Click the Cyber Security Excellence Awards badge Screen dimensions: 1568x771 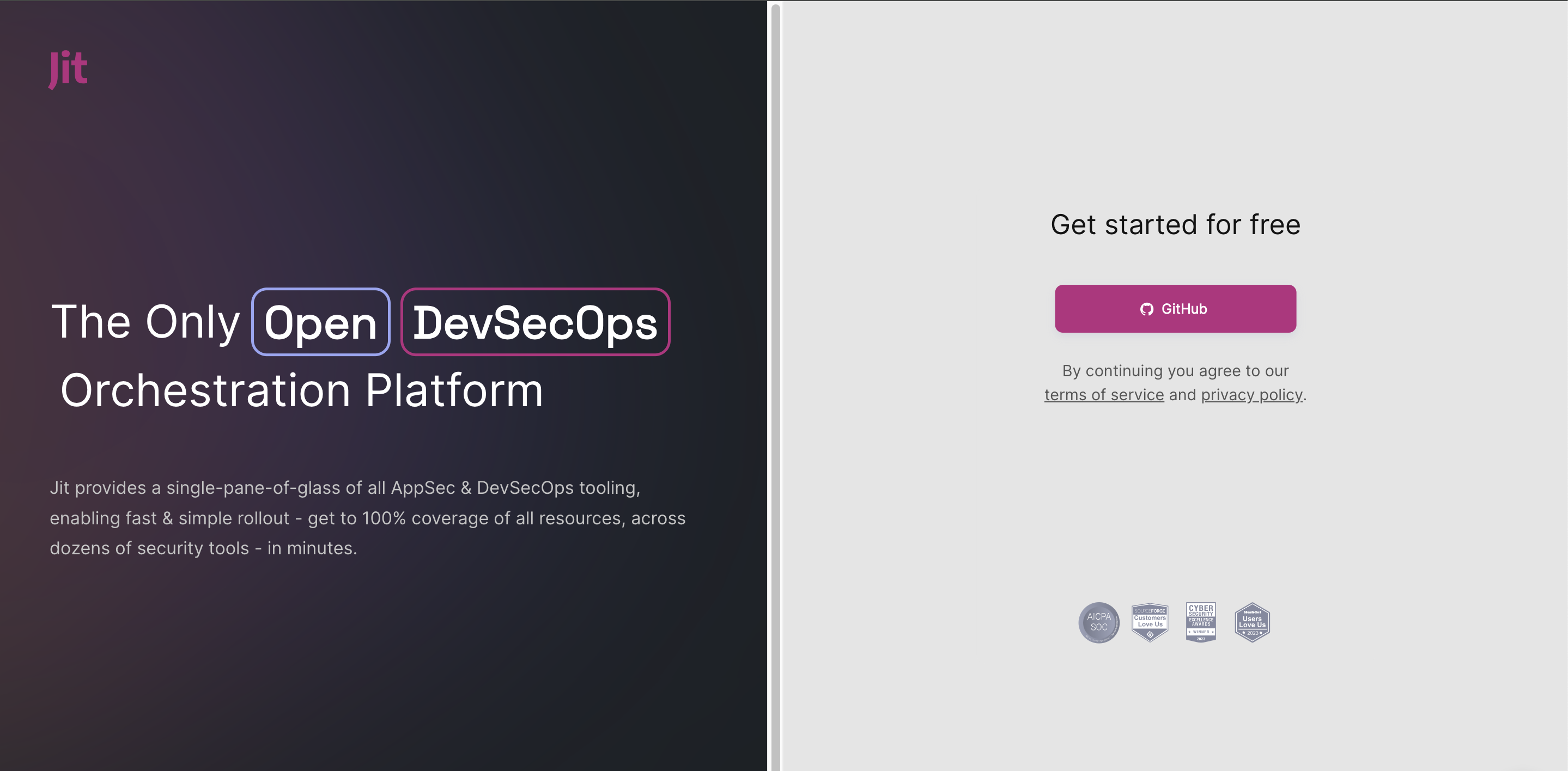(1200, 622)
